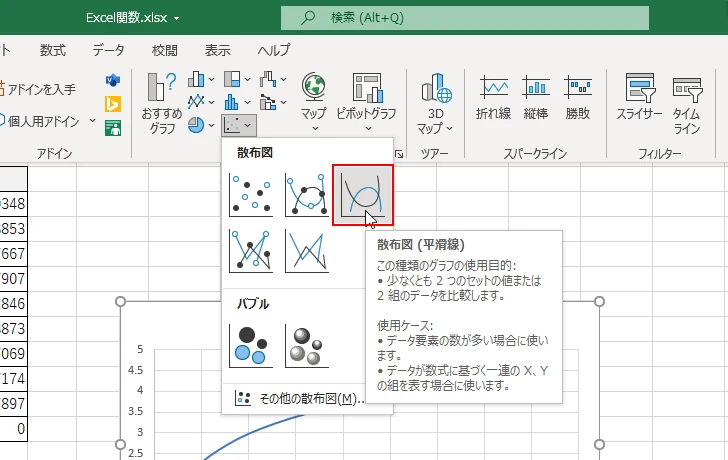
Task: Open the 数式 ribbon tab
Action: 52,50
